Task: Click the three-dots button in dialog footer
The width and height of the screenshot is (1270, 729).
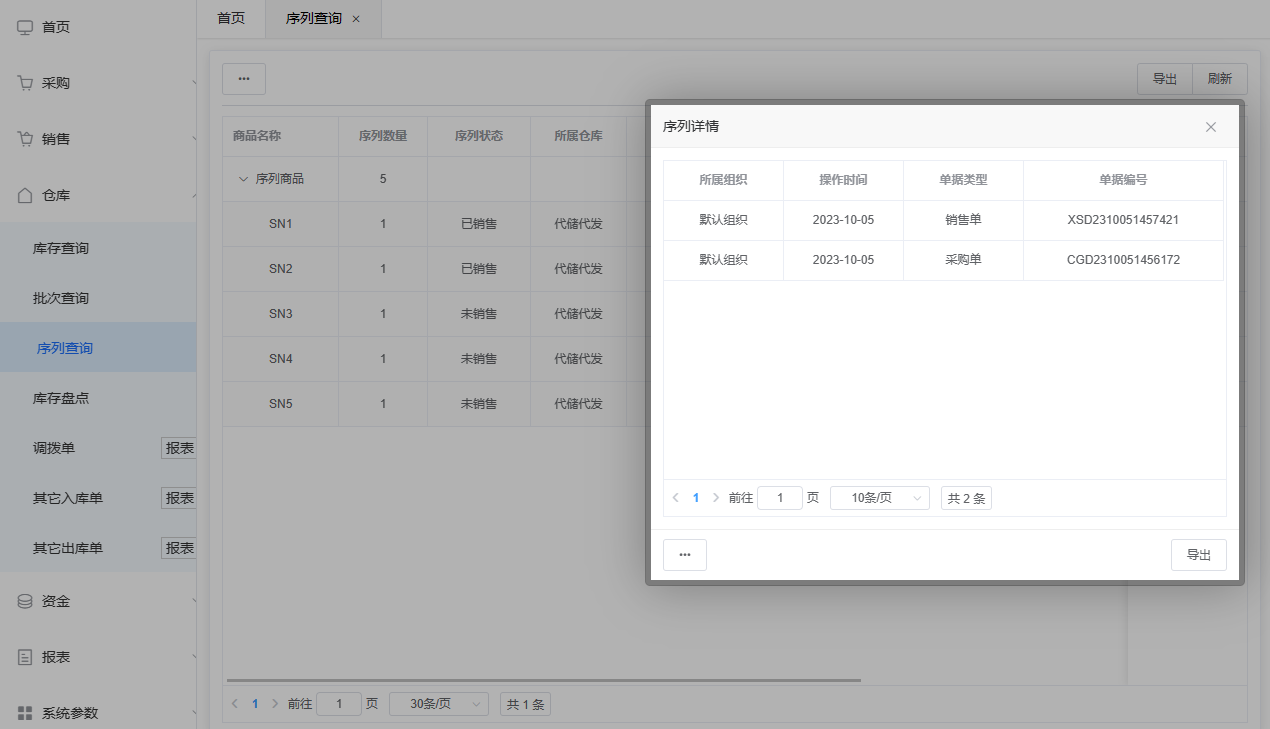Action: coord(685,555)
